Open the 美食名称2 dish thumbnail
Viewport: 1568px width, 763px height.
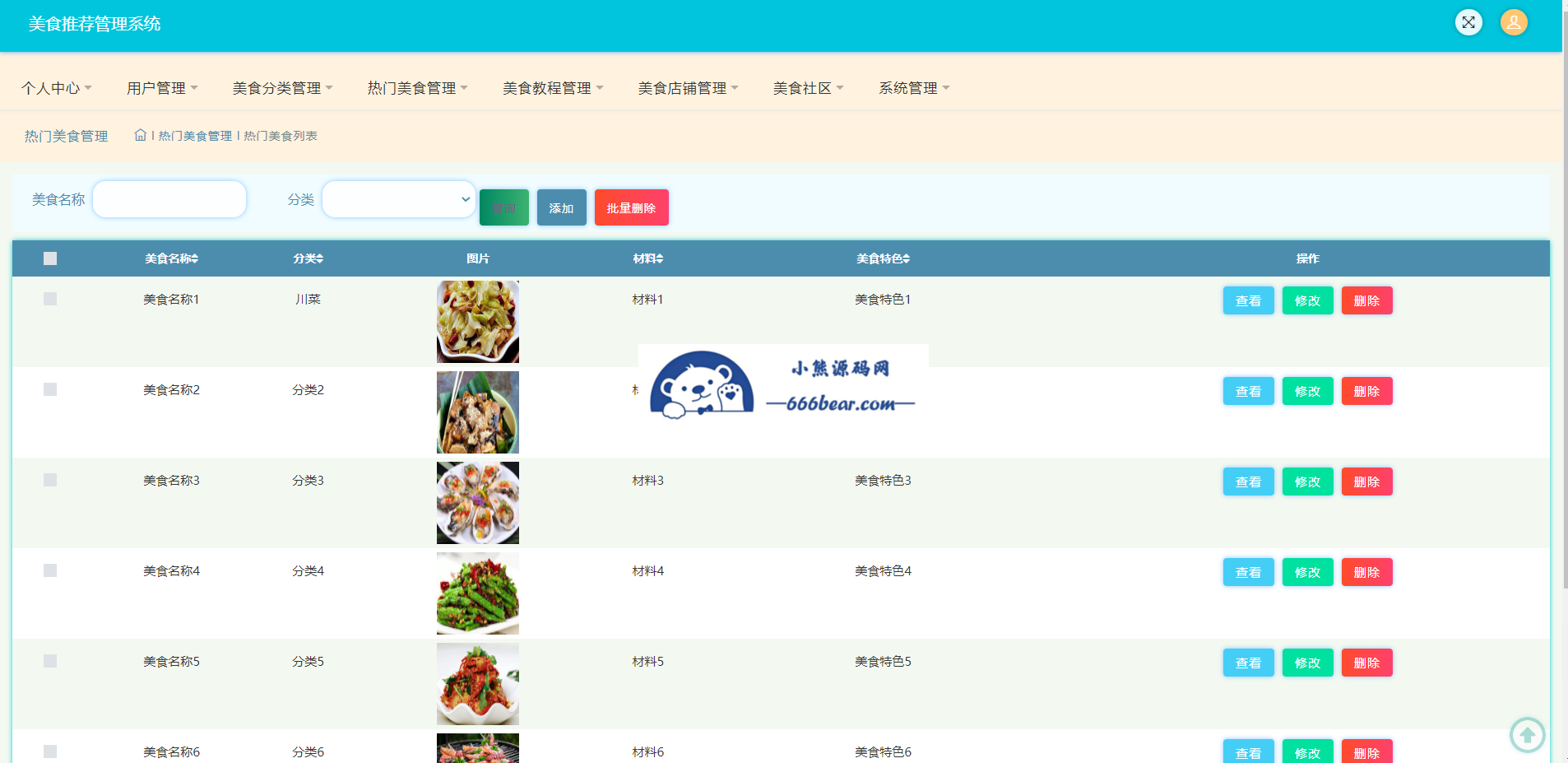(x=478, y=412)
